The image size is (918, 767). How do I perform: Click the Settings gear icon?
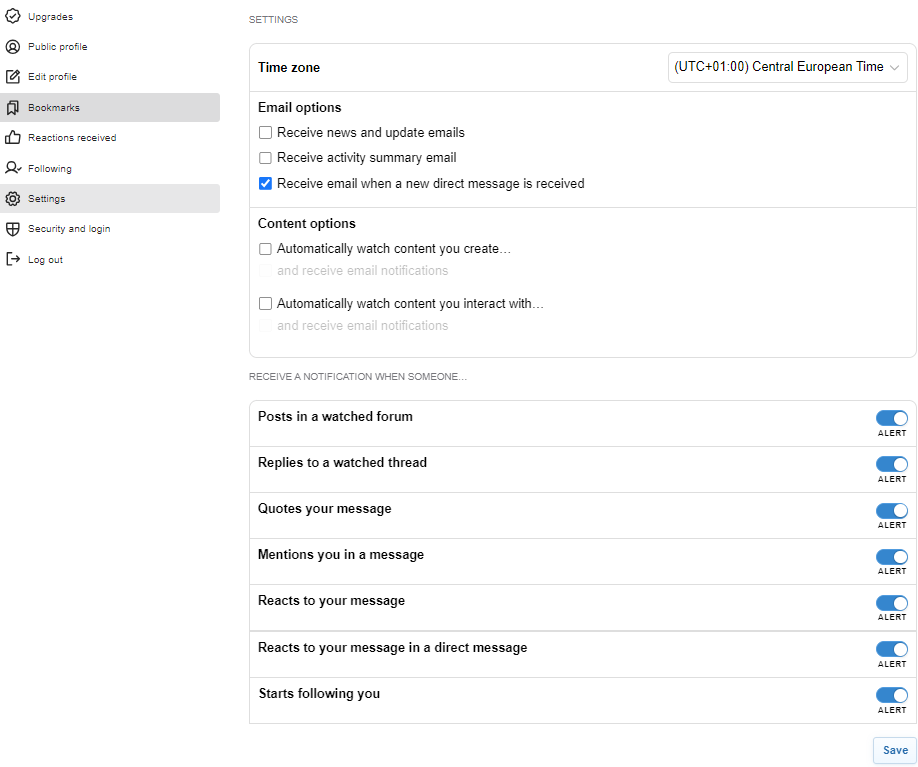point(12,199)
